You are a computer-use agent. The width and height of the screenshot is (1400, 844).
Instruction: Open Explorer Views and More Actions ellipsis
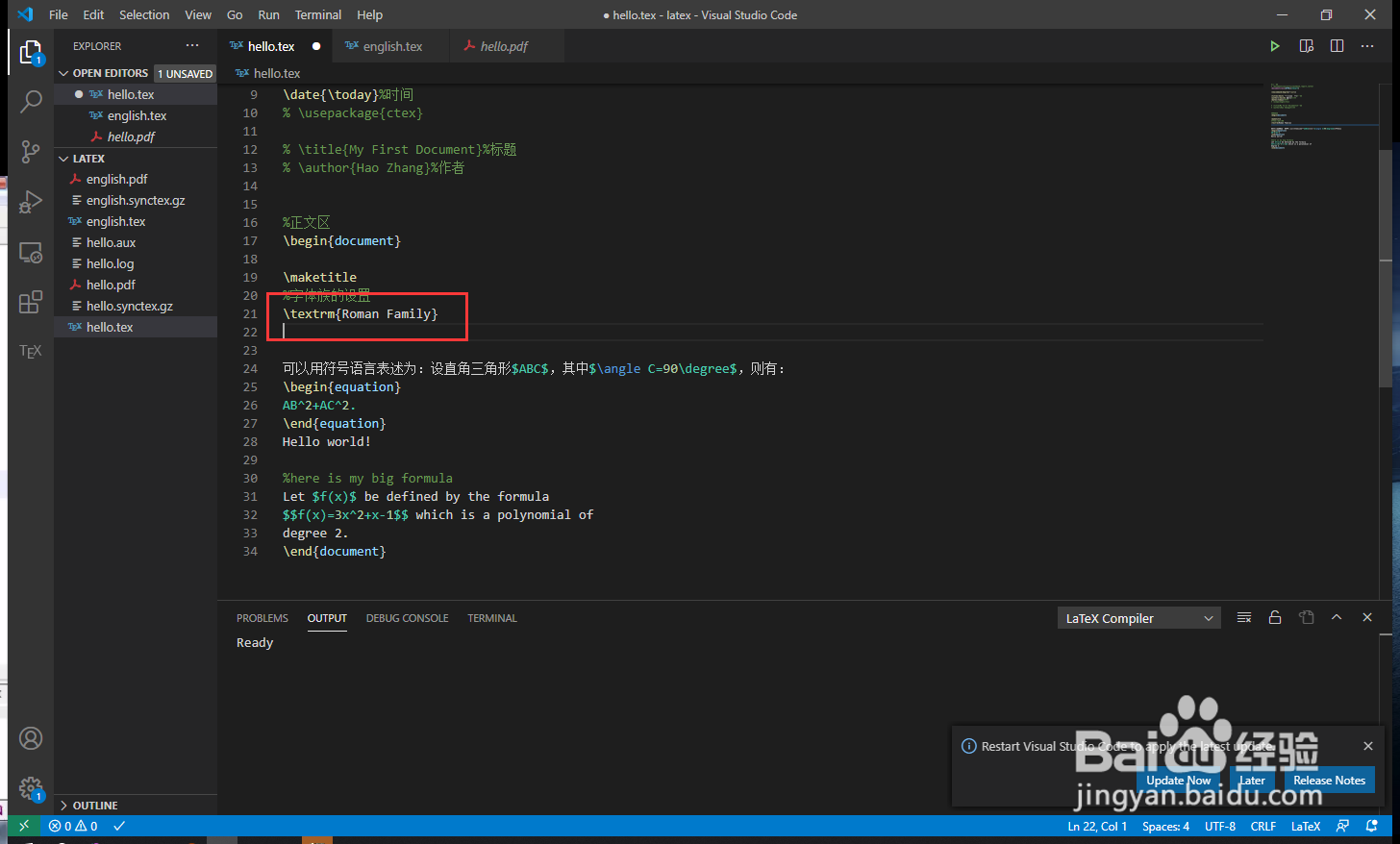point(192,46)
